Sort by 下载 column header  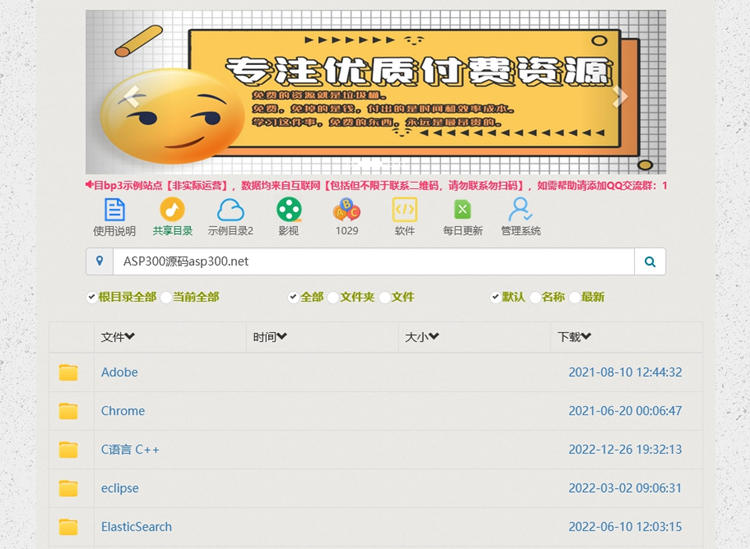pyautogui.click(x=574, y=337)
